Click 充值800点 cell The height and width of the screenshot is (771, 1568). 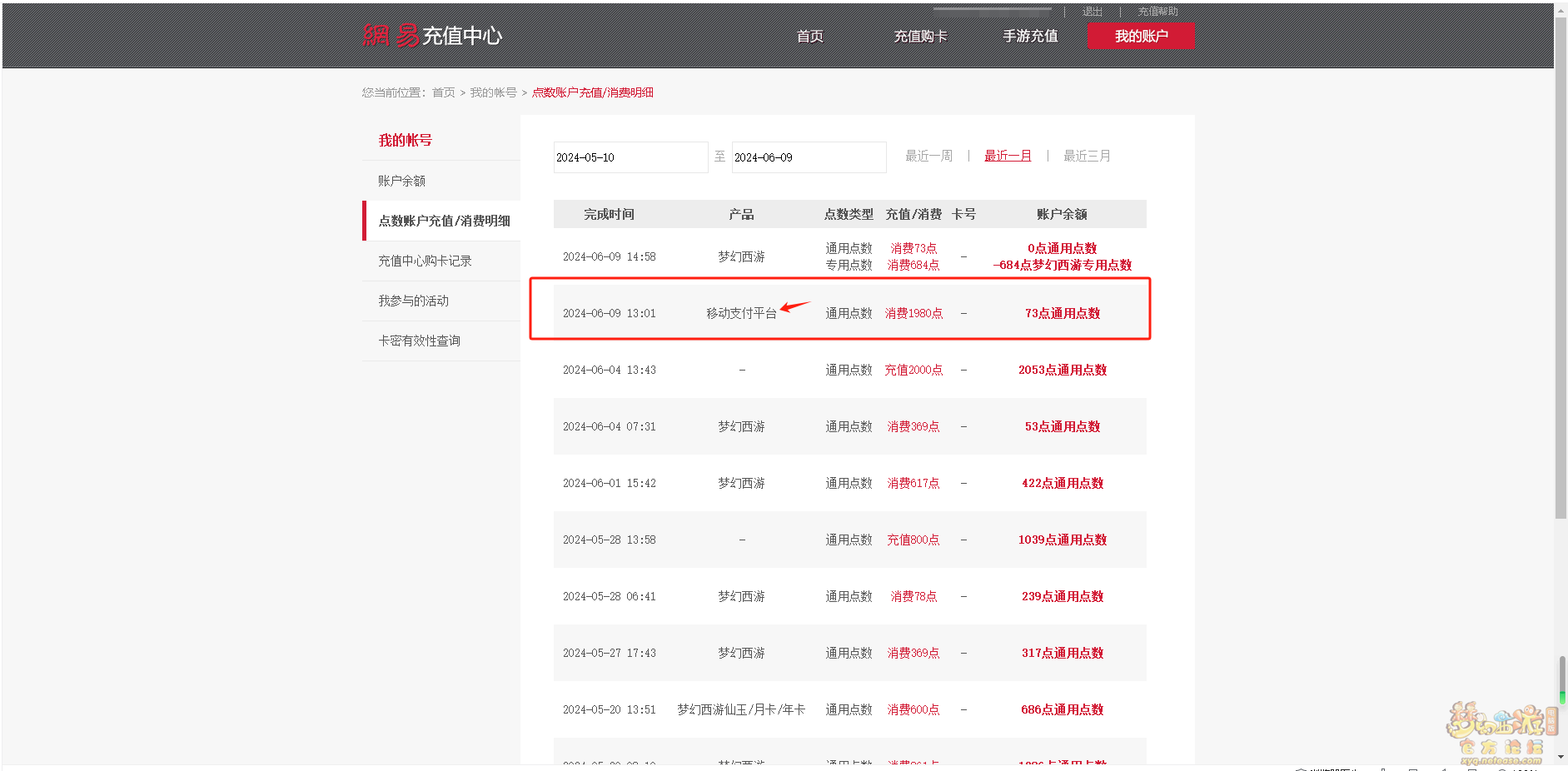913,540
